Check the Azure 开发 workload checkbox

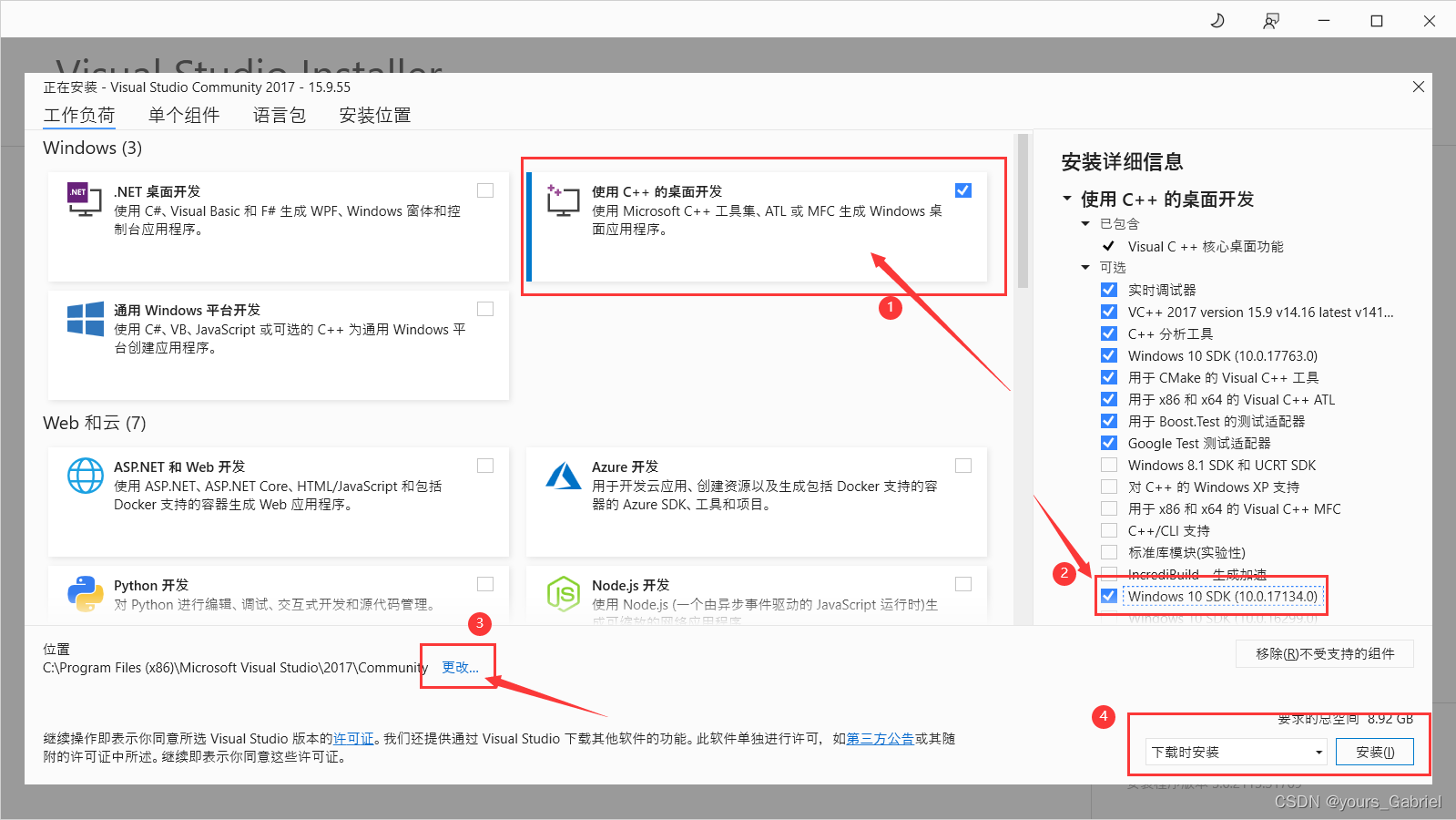tap(963, 466)
